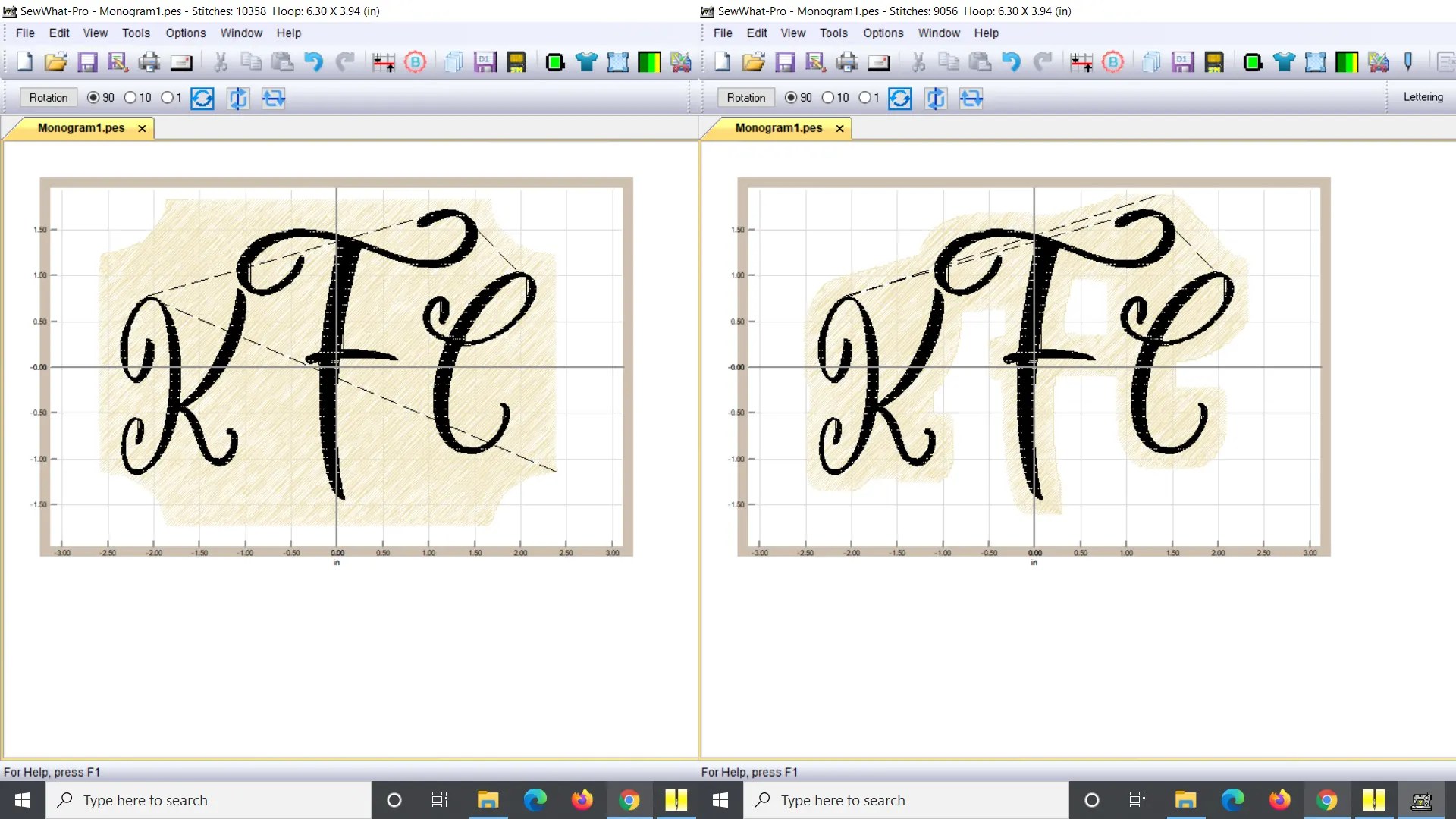Print the monogram design
The image size is (1456, 819).
click(149, 62)
